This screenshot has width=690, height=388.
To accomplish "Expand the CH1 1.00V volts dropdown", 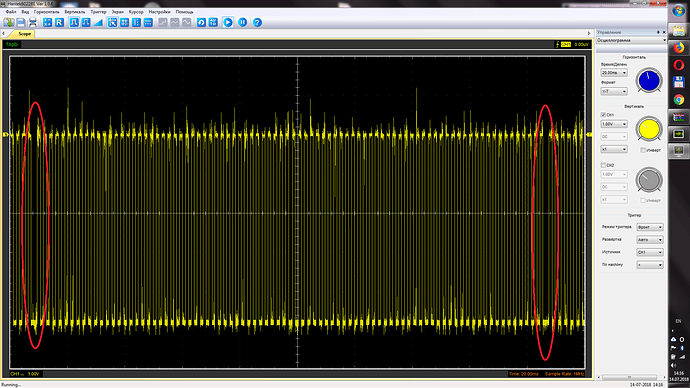I will tap(614, 124).
